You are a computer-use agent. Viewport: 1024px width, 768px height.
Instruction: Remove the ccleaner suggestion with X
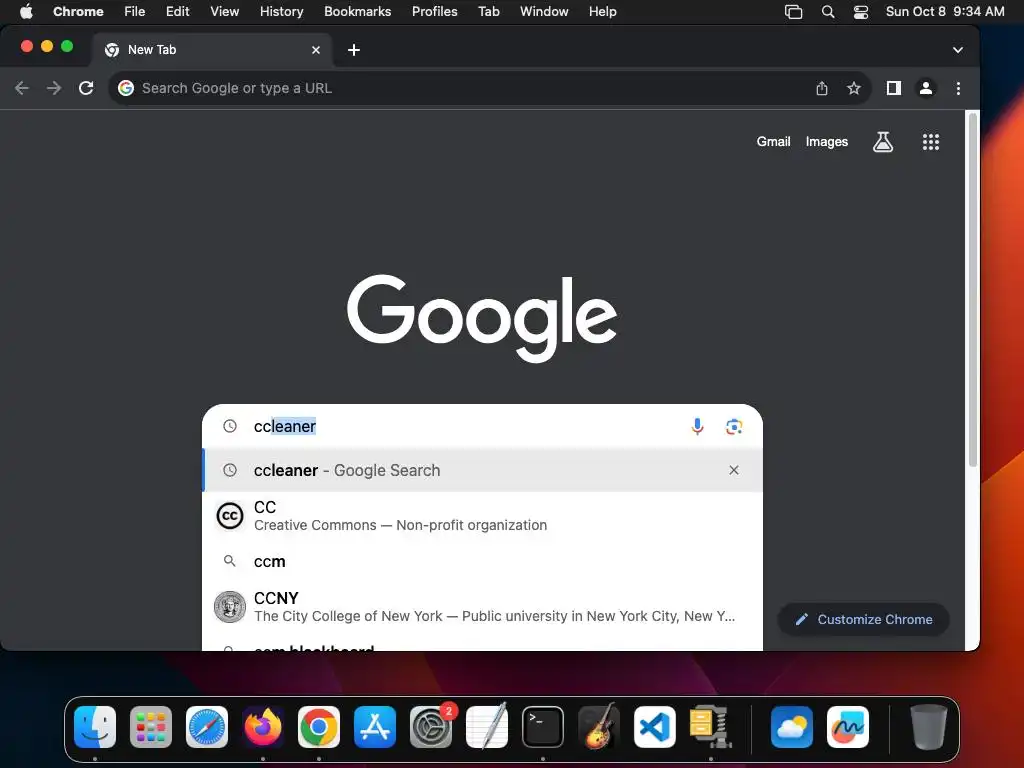734,470
